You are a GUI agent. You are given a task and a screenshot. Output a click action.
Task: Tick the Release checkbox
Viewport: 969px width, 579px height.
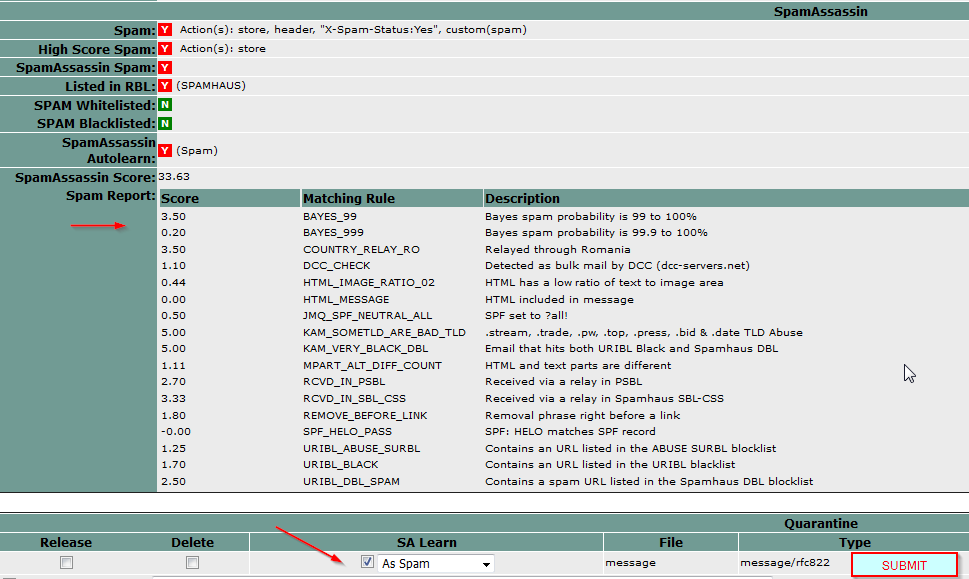[66, 563]
